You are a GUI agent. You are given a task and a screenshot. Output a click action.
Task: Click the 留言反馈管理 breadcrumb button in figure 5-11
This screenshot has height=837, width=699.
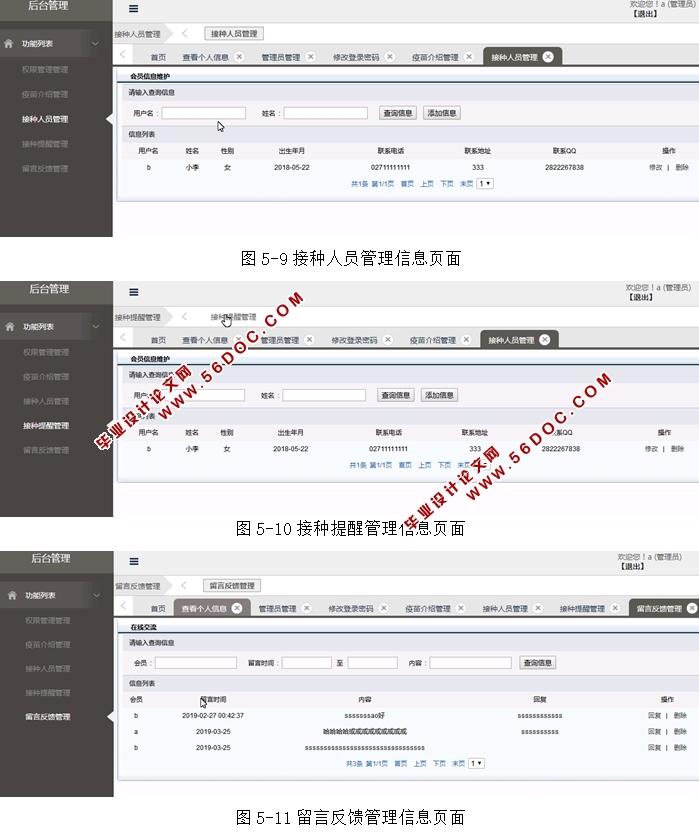click(232, 586)
